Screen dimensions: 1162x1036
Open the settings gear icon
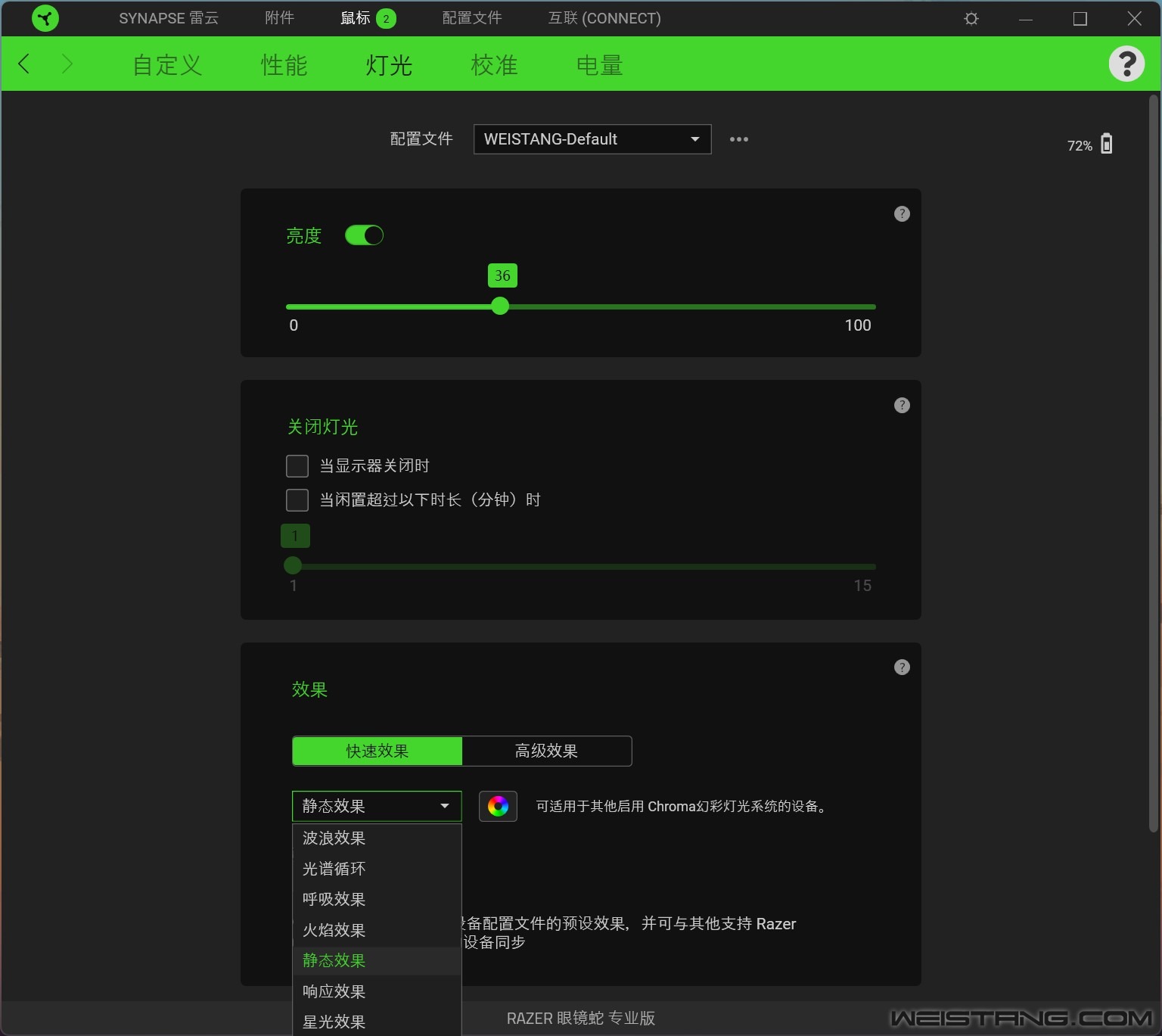coord(971,18)
